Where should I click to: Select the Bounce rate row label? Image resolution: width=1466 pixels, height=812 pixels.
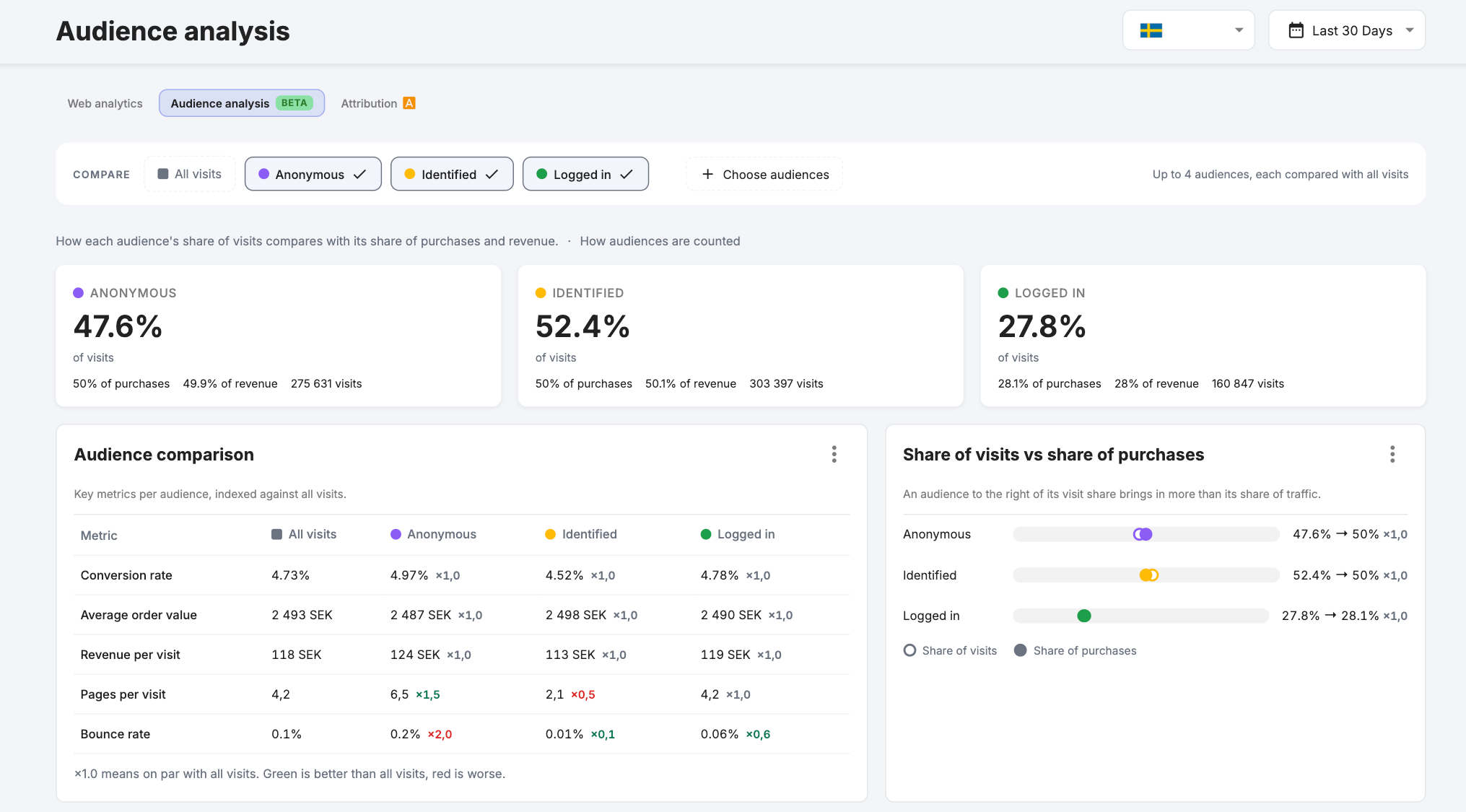pyautogui.click(x=115, y=734)
